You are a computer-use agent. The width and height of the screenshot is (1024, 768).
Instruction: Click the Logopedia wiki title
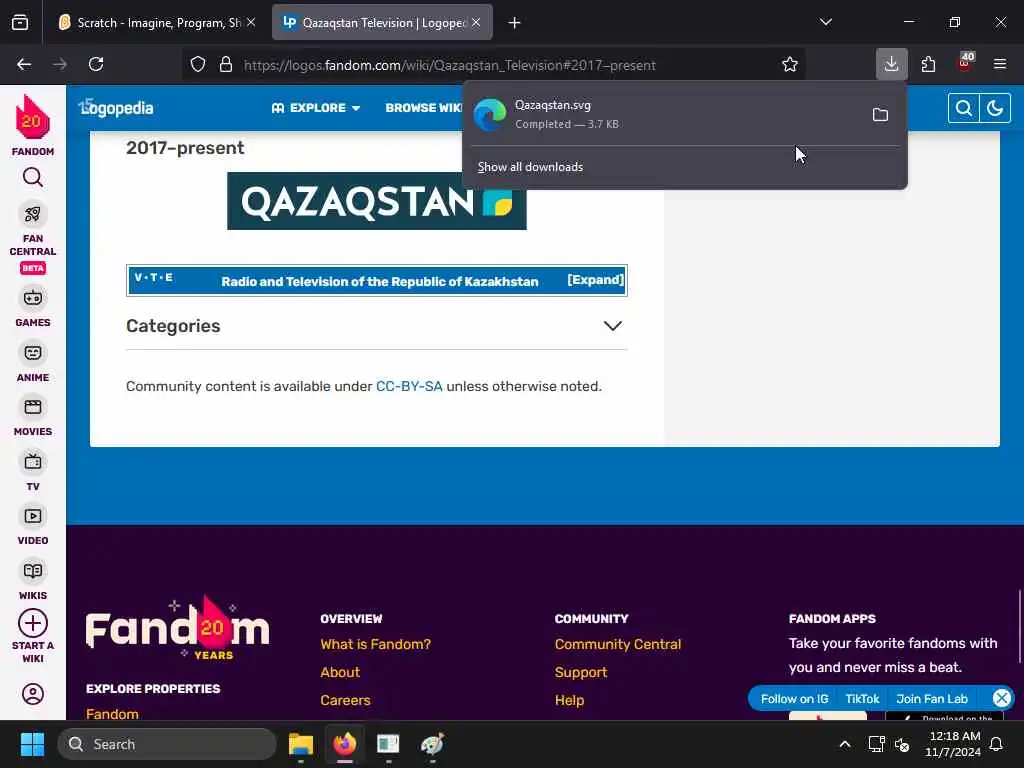coord(116,108)
